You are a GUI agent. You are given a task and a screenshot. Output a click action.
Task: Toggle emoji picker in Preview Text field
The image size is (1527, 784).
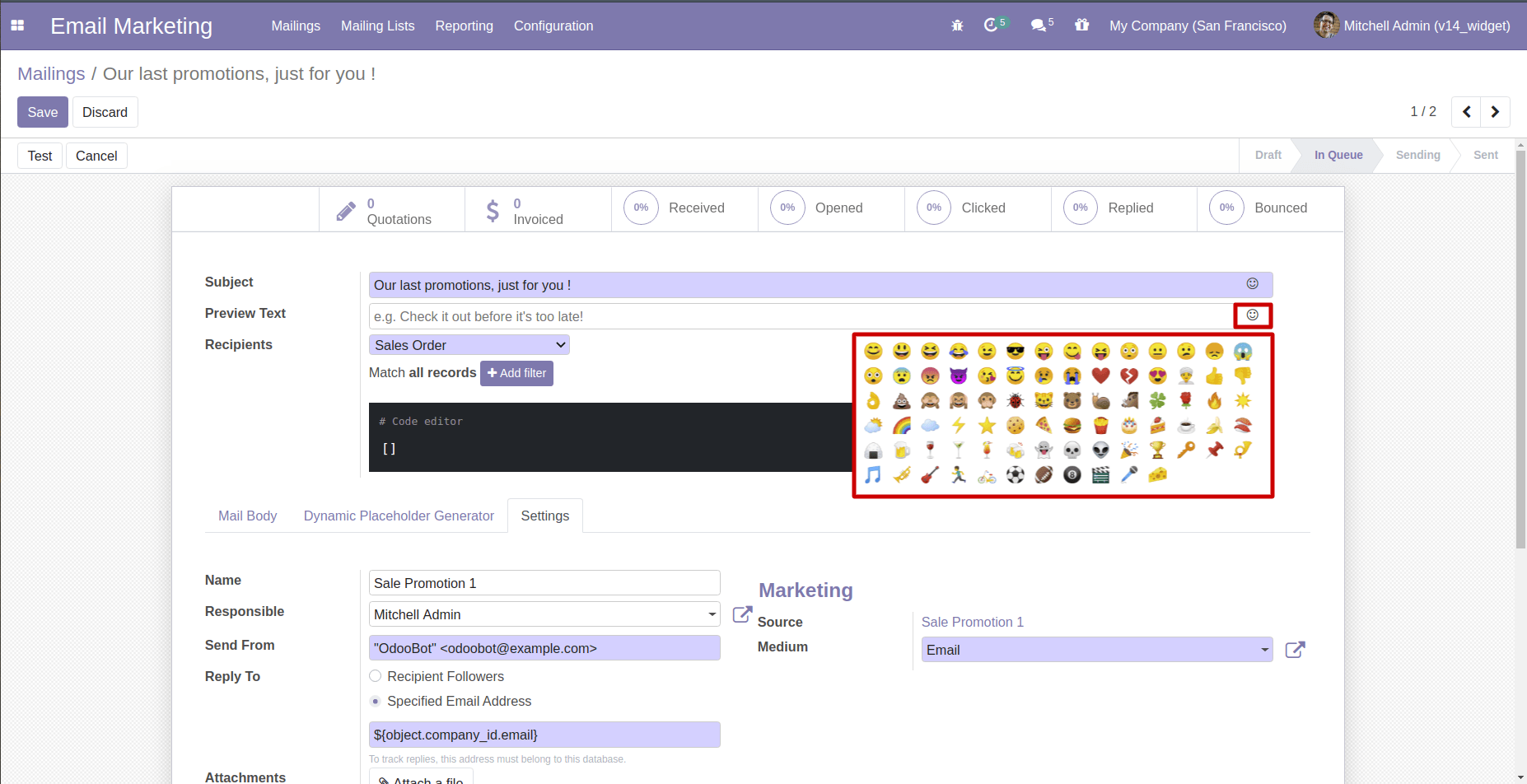tap(1252, 315)
